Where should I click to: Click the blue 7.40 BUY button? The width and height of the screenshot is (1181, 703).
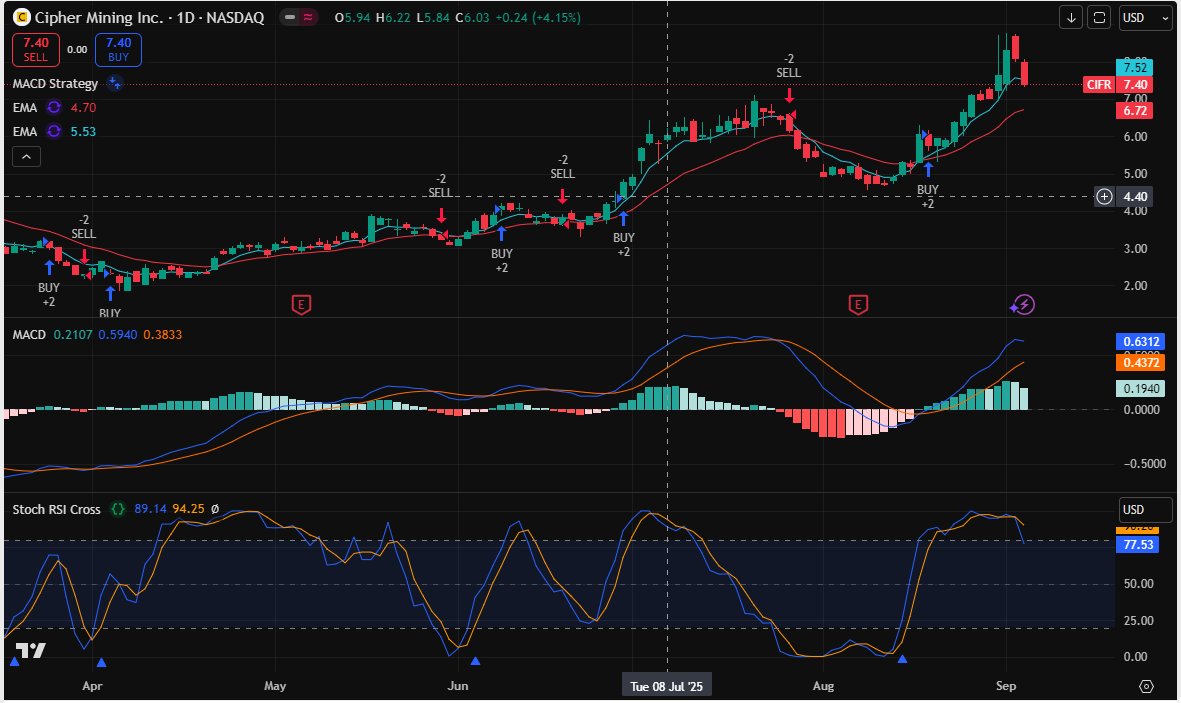click(118, 50)
